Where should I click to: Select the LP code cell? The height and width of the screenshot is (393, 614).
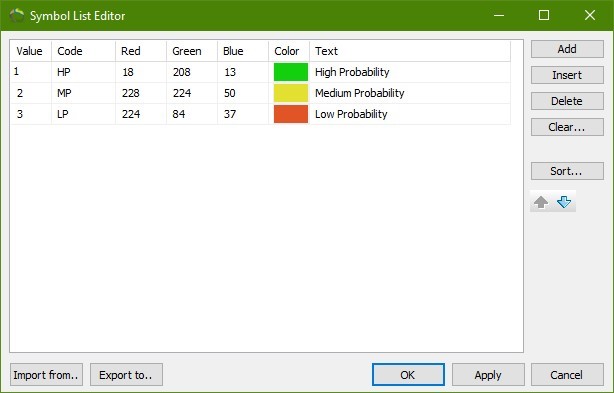pos(83,114)
